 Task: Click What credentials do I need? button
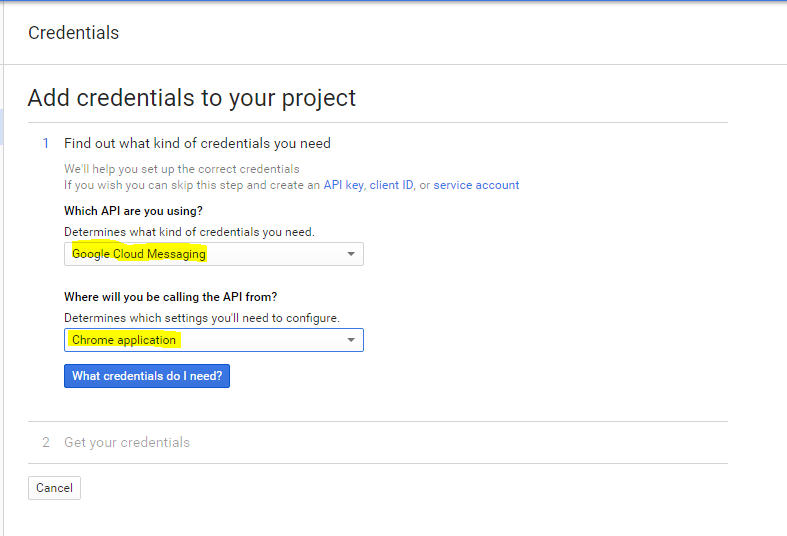pos(147,376)
